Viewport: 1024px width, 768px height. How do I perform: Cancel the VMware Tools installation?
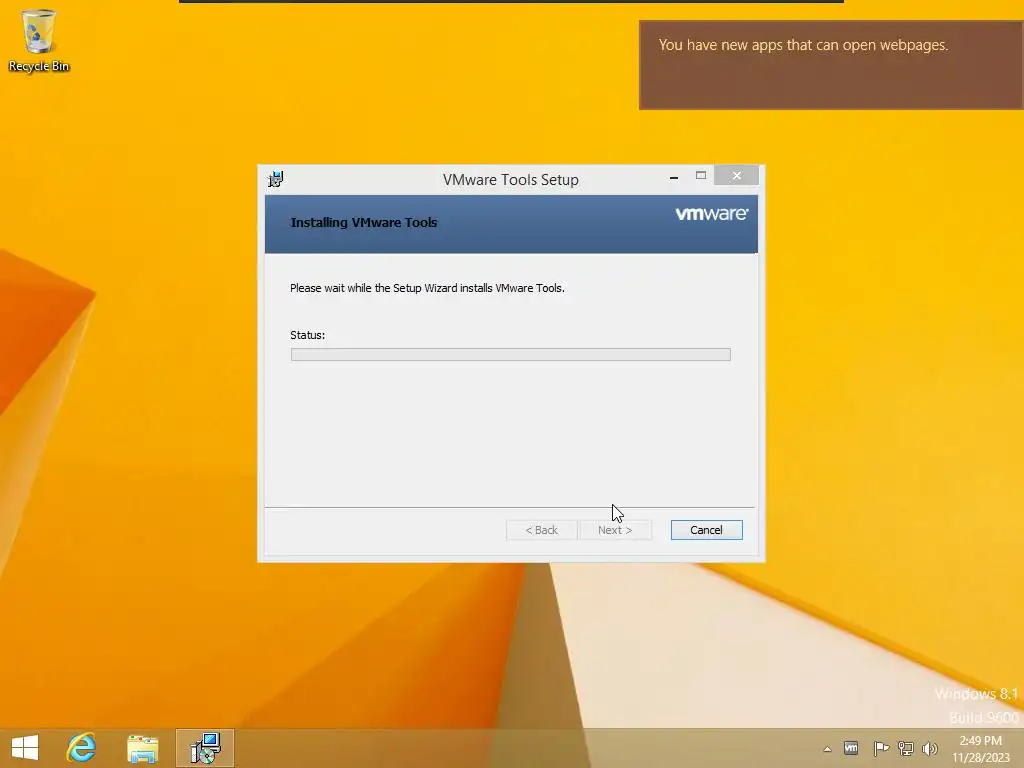pos(707,530)
